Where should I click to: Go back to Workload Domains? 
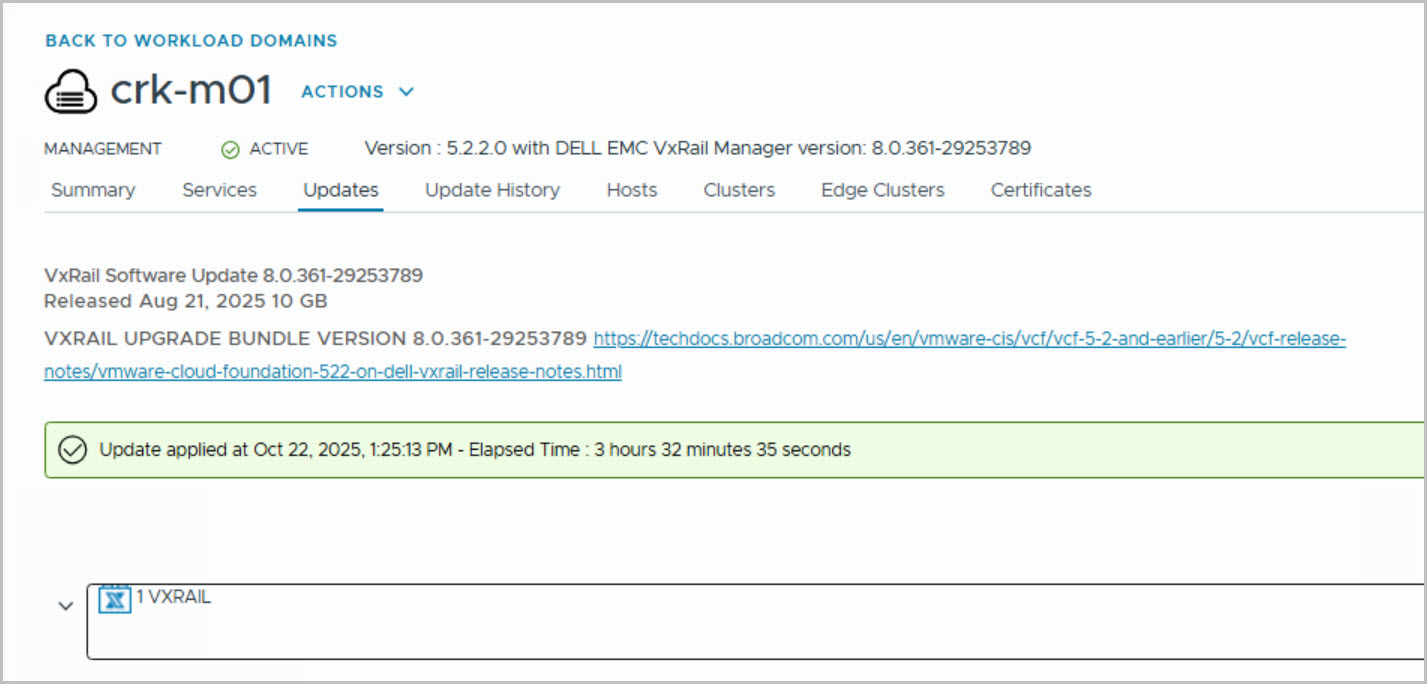coord(191,41)
